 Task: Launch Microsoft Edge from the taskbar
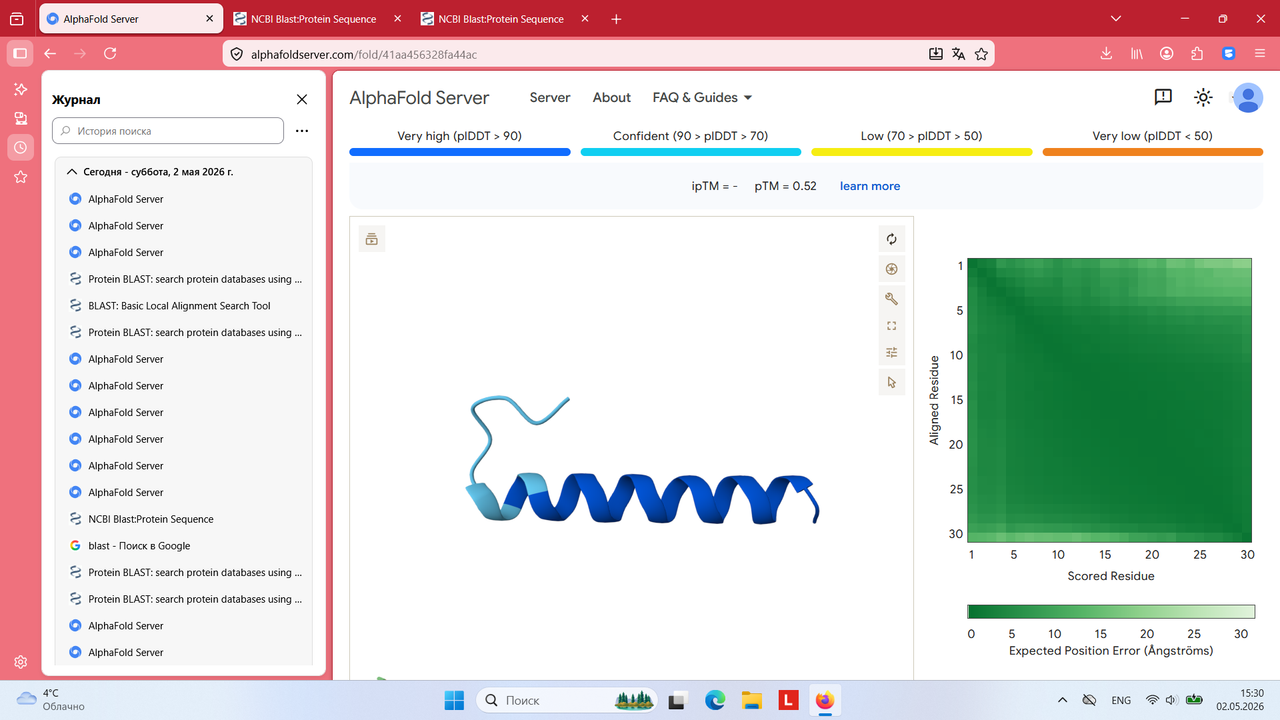(714, 700)
